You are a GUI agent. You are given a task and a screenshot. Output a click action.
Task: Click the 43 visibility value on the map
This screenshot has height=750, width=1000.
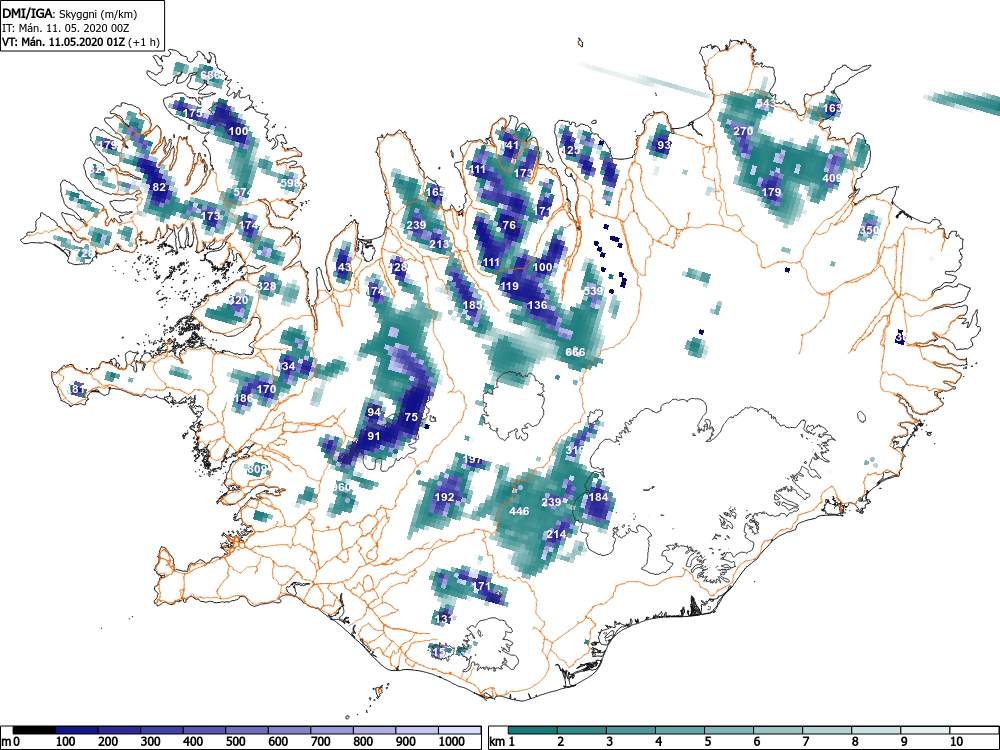(x=344, y=267)
